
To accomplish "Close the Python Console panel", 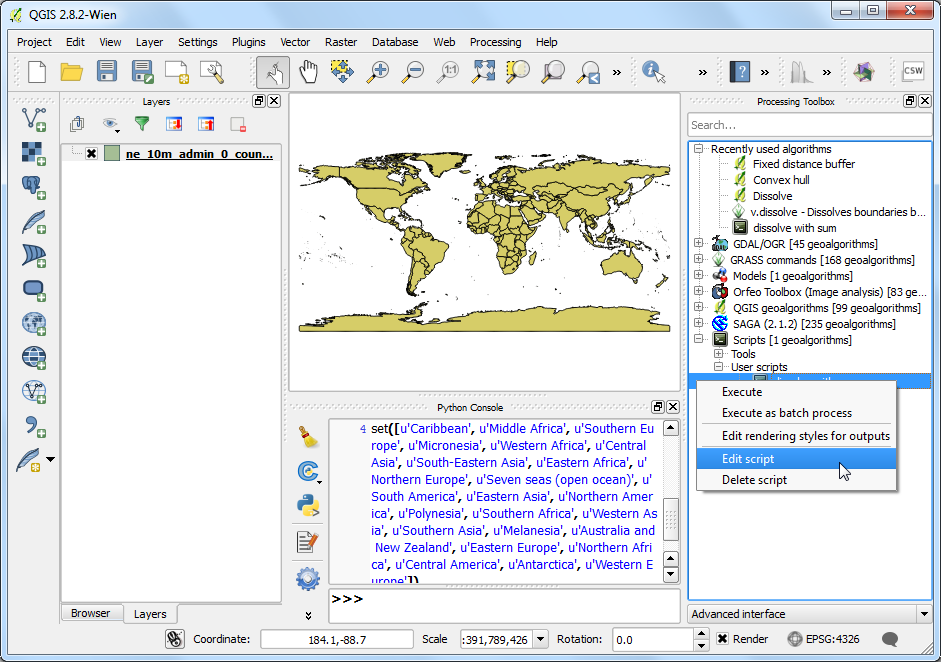I will point(673,407).
